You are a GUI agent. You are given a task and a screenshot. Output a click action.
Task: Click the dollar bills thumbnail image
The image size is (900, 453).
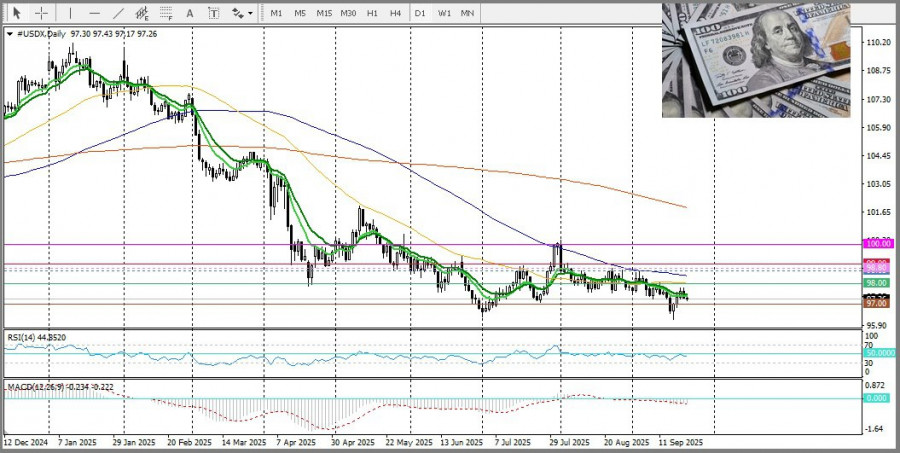point(755,59)
